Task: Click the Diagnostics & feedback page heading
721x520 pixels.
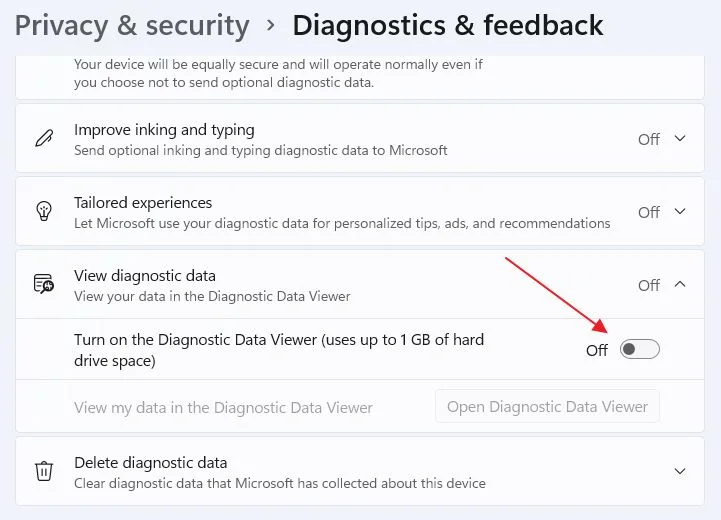Action: tap(448, 25)
